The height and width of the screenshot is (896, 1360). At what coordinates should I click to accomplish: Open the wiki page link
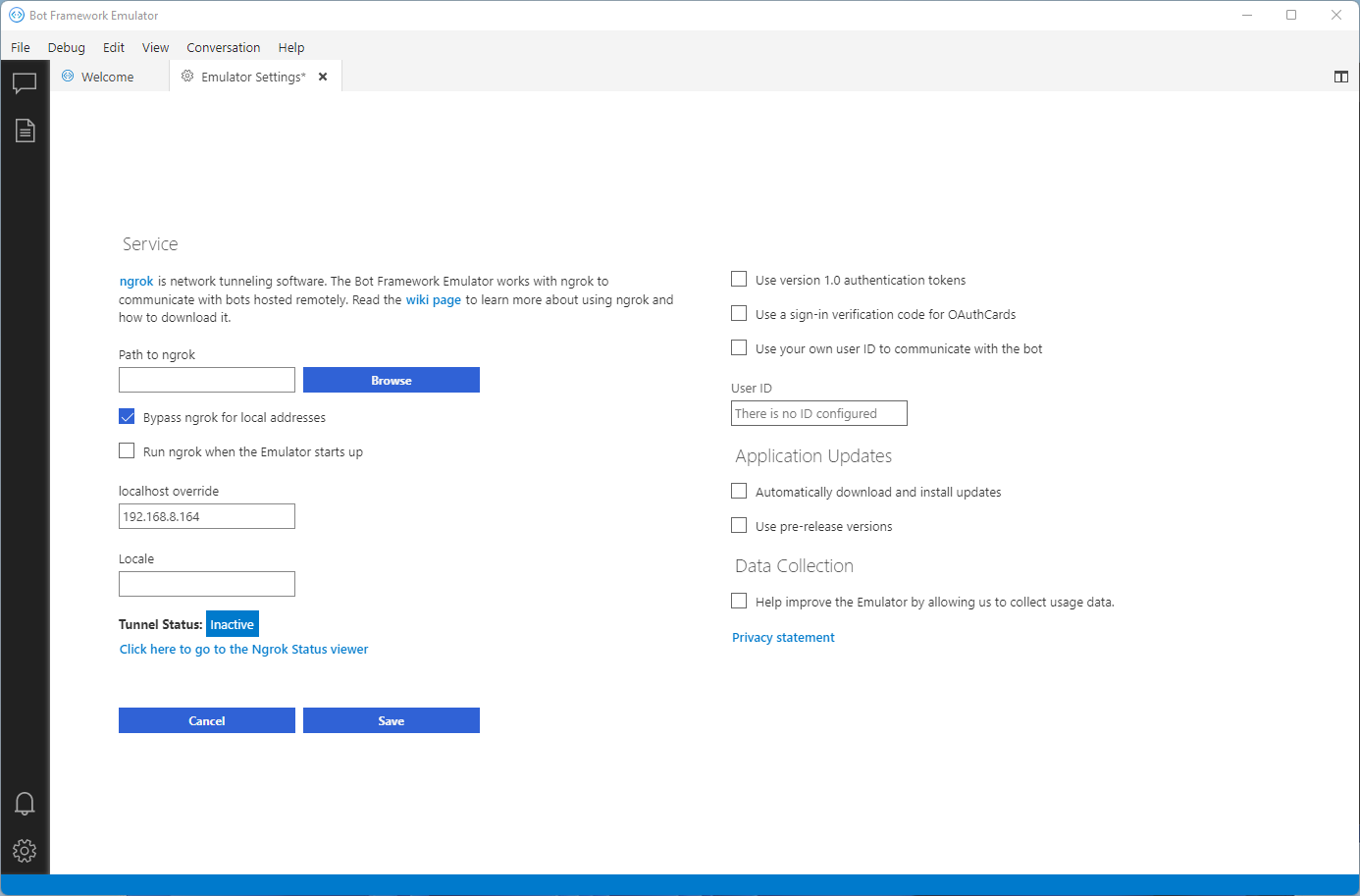(x=434, y=300)
